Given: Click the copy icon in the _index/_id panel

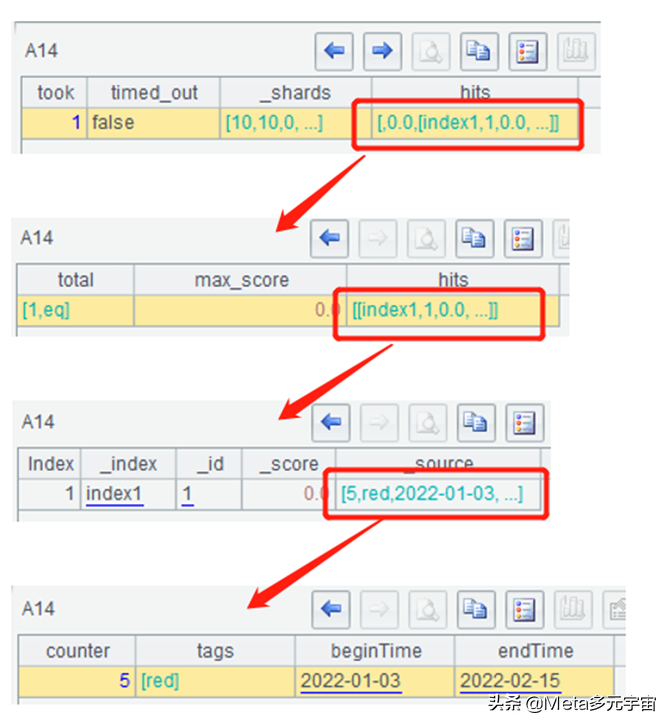Looking at the screenshot, I should click(x=476, y=422).
